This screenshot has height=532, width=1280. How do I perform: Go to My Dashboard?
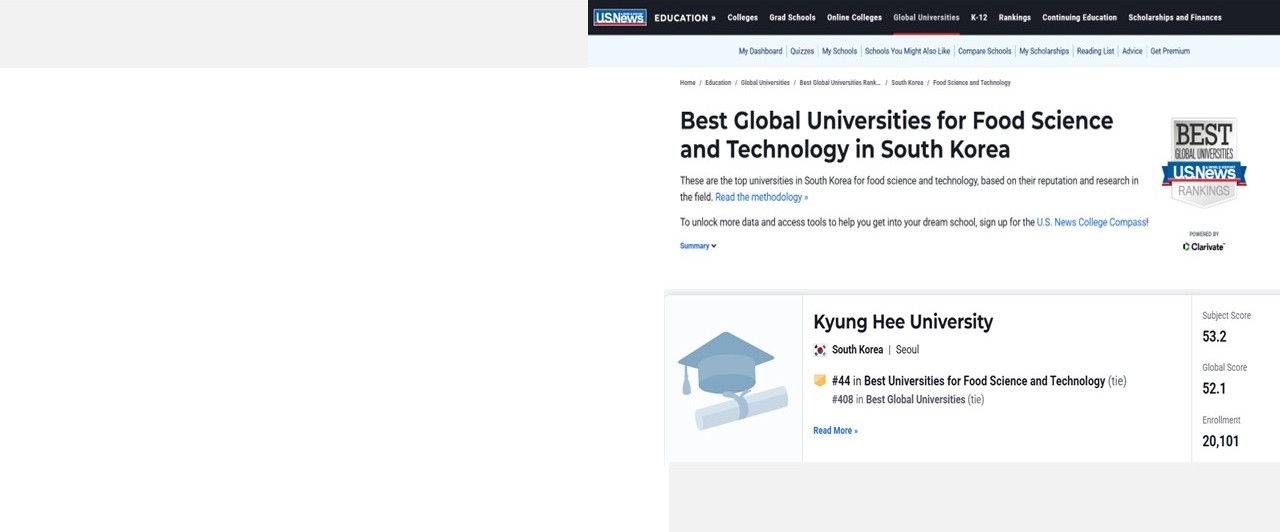click(x=761, y=51)
